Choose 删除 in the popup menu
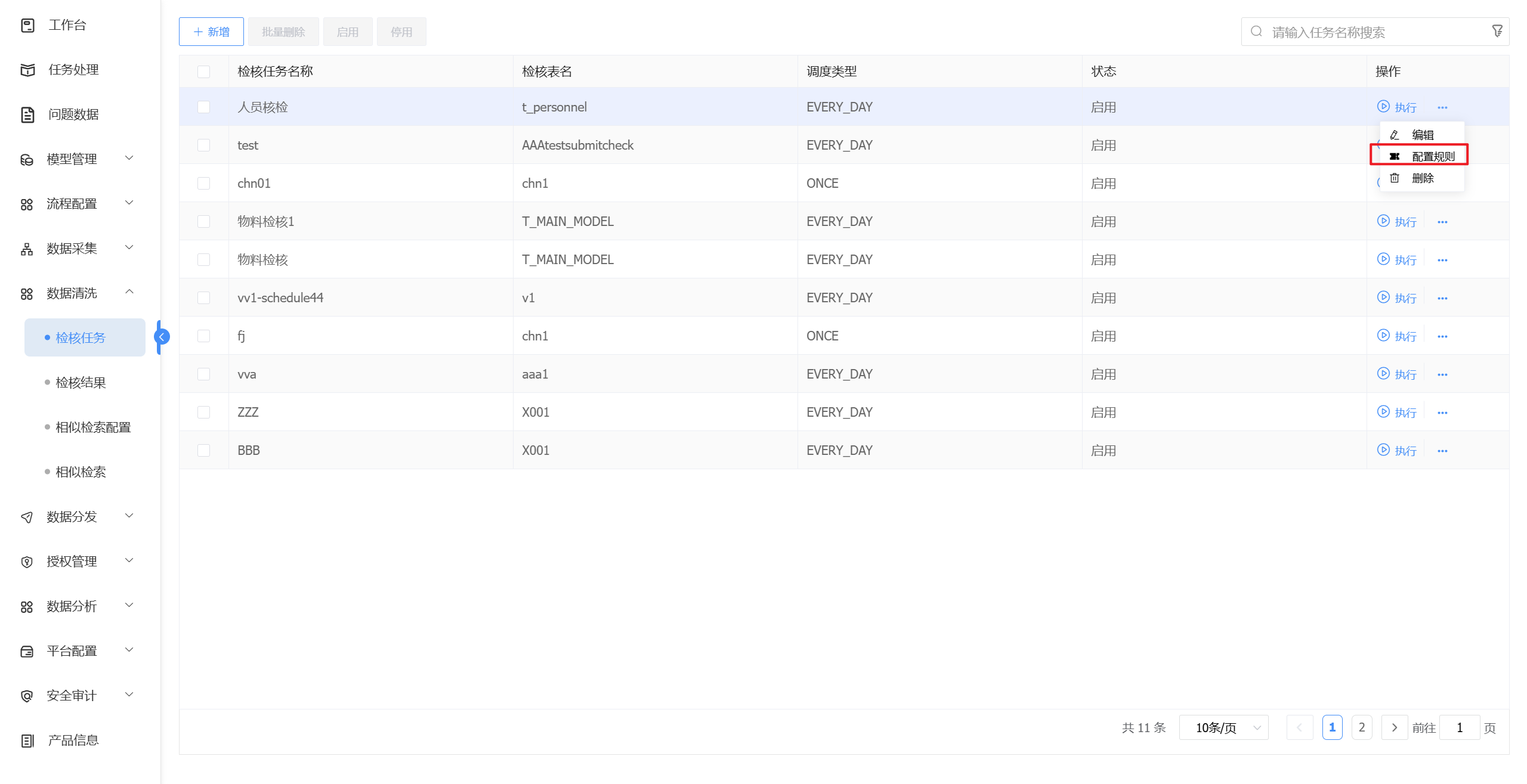Screen dimensions: 1527x784 tap(1422, 178)
